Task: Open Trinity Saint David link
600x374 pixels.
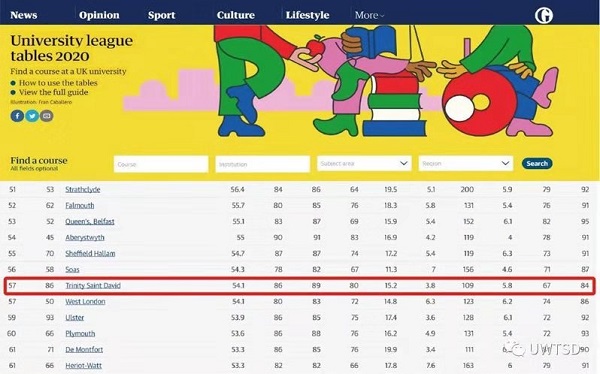Action: click(x=93, y=286)
